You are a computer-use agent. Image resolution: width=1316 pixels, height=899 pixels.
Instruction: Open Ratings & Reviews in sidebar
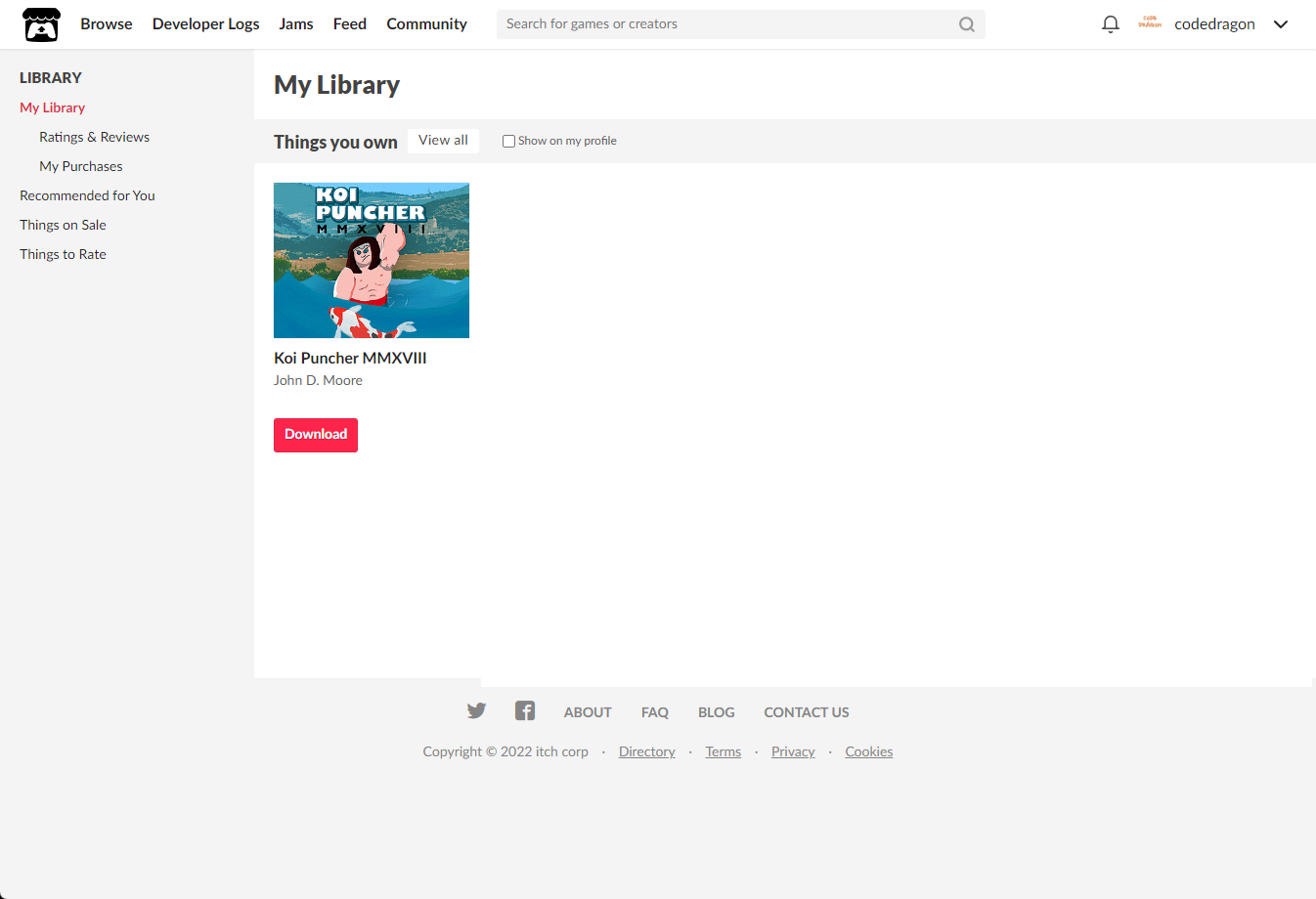[x=95, y=137]
